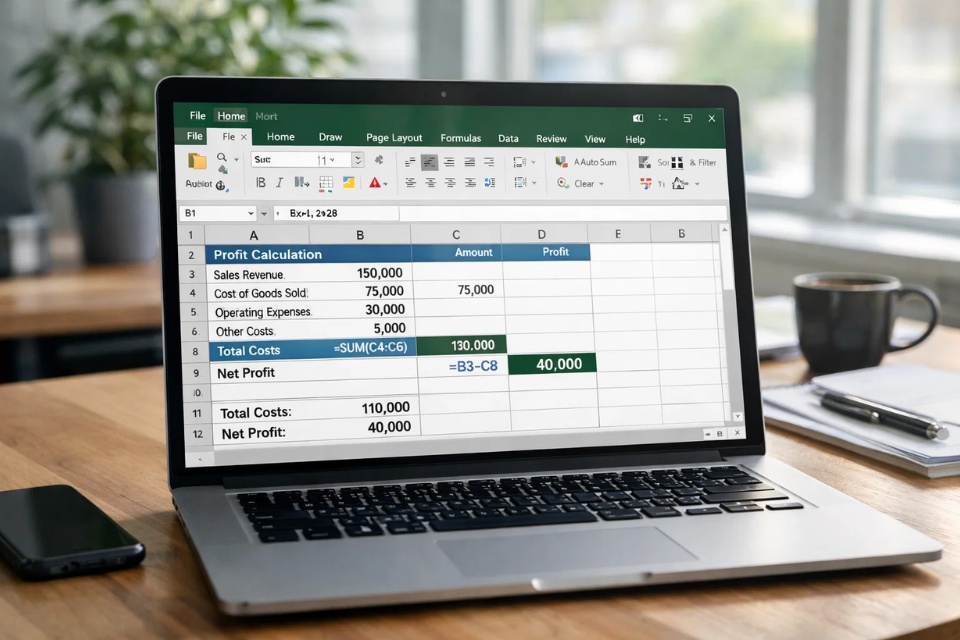Open the Borders icon in the Font group
Viewport: 960px width, 640px height.
pos(325,183)
